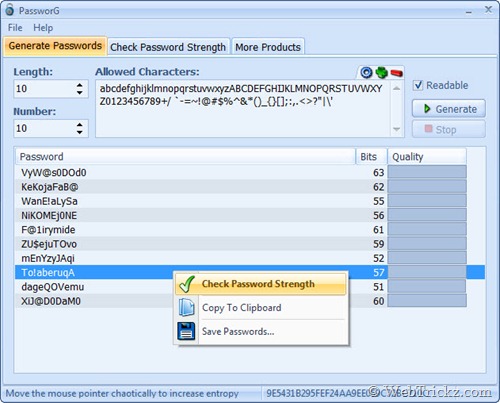Minimize the PassworG window
The width and height of the screenshot is (500, 403).
pyautogui.click(x=469, y=12)
